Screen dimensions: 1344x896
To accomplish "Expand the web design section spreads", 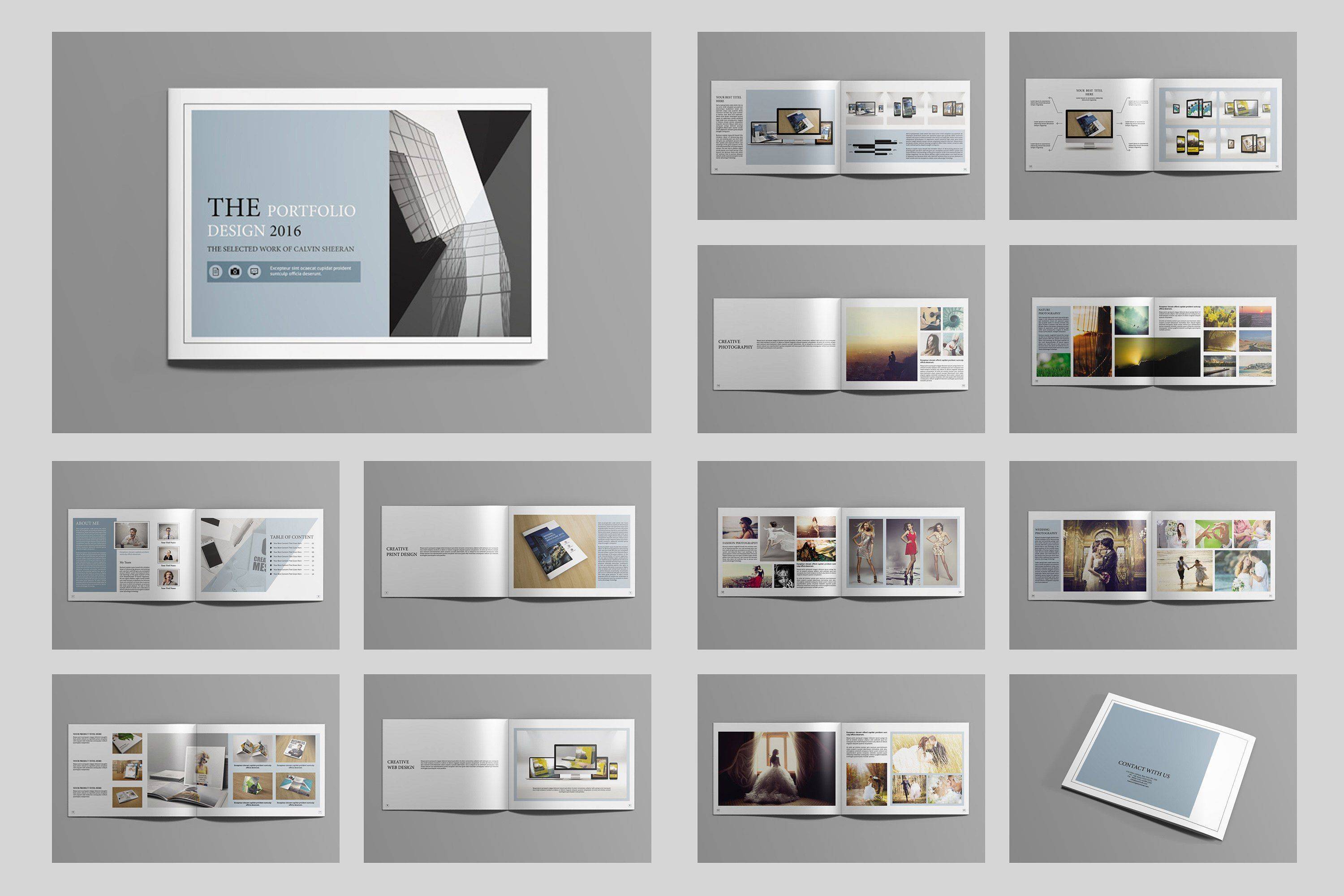I will pos(503,784).
